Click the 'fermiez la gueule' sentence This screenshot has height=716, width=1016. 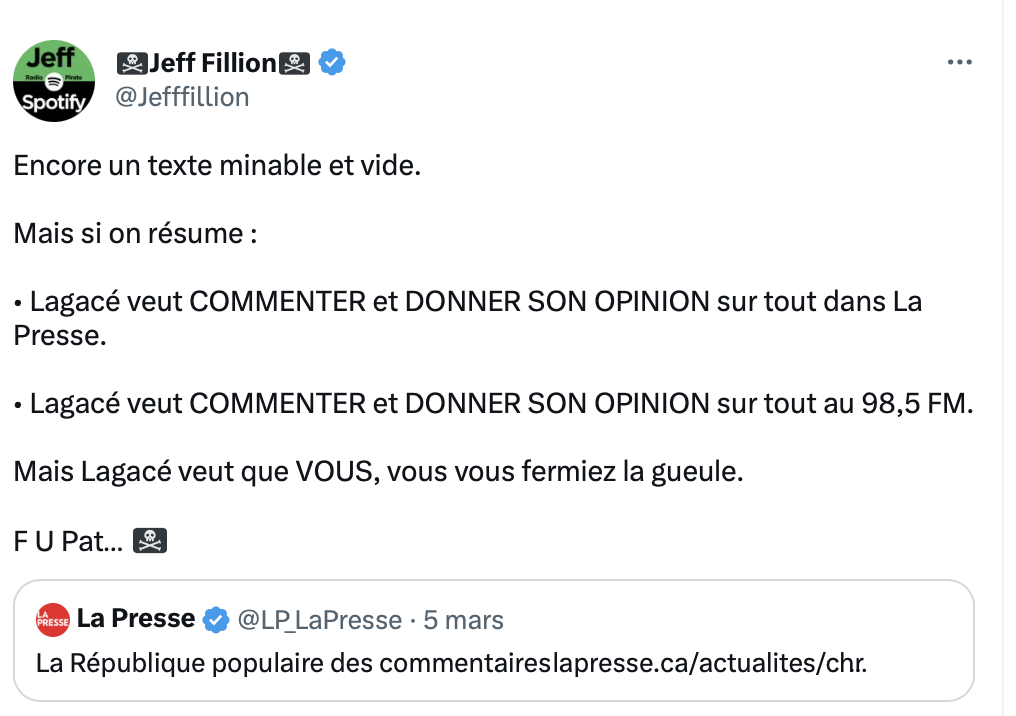[378, 472]
